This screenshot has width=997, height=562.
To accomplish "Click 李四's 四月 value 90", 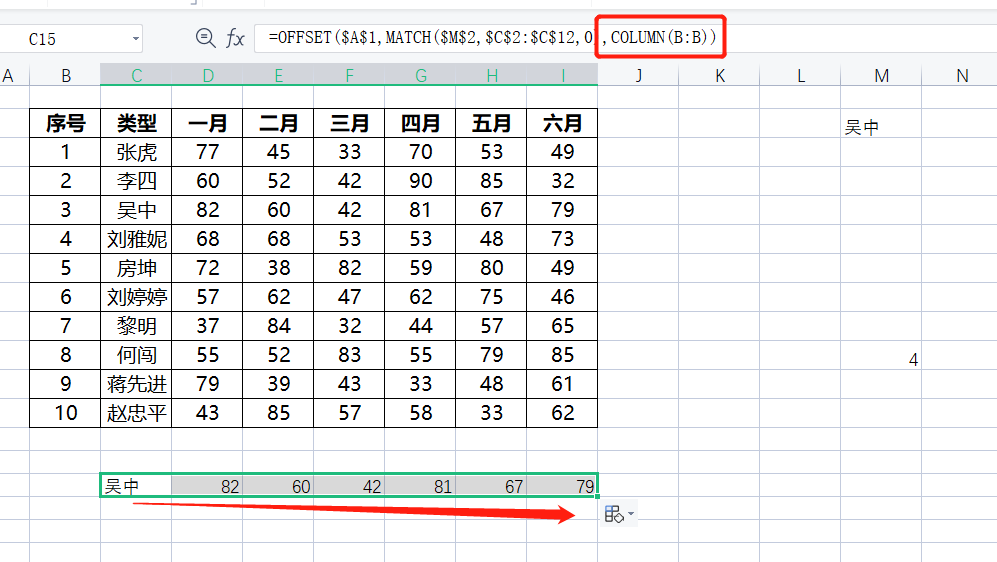I will (420, 181).
